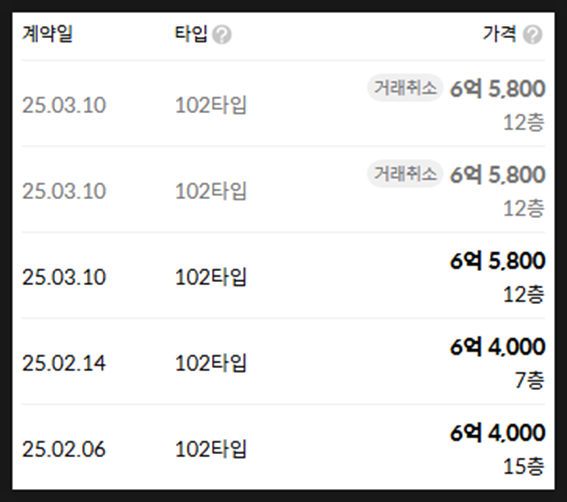Click second 거래취소 badge
Viewport: 567px width, 502px height.
(x=405, y=174)
